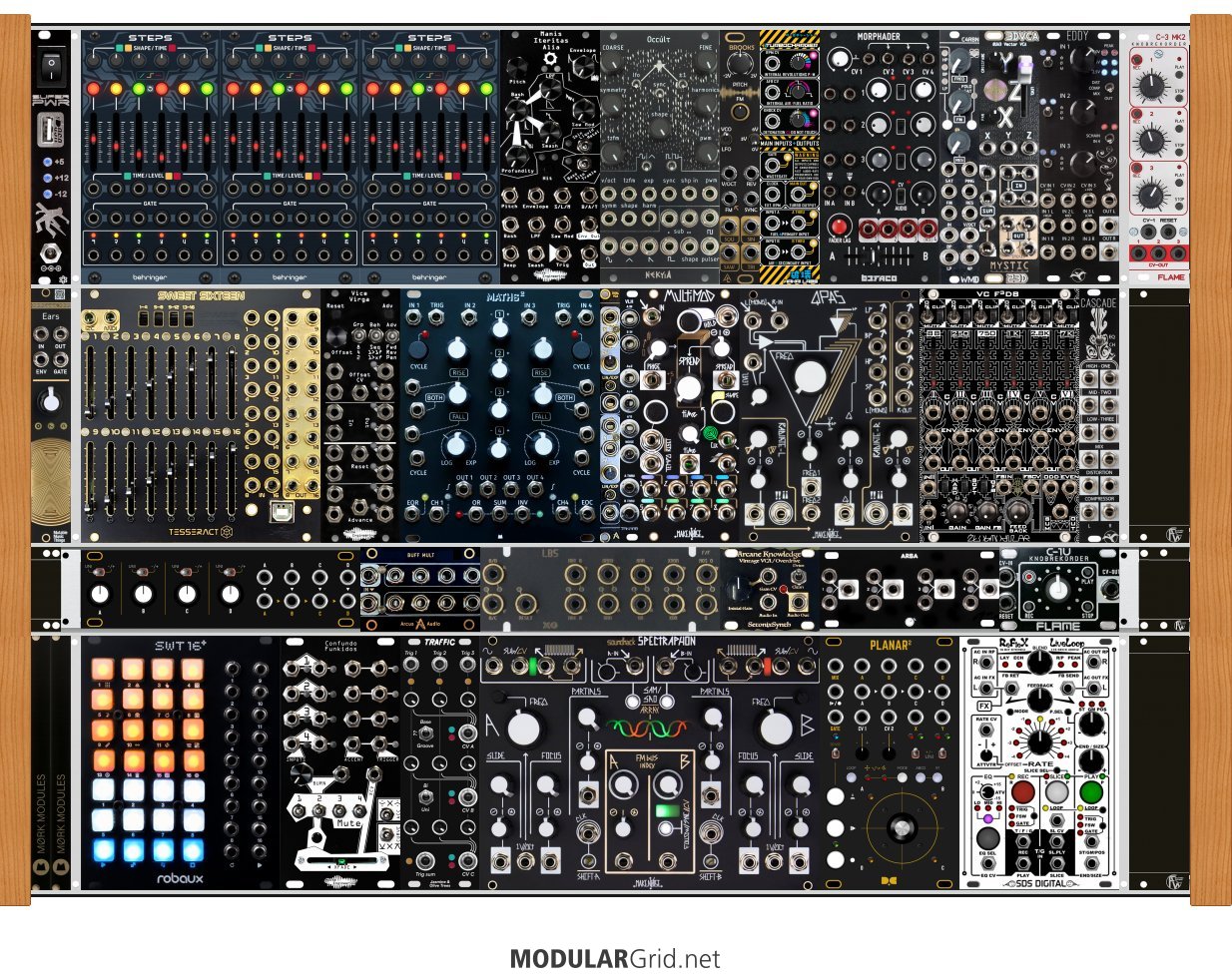
Task: Select the LBS 1U tile
Action: (x=600, y=588)
